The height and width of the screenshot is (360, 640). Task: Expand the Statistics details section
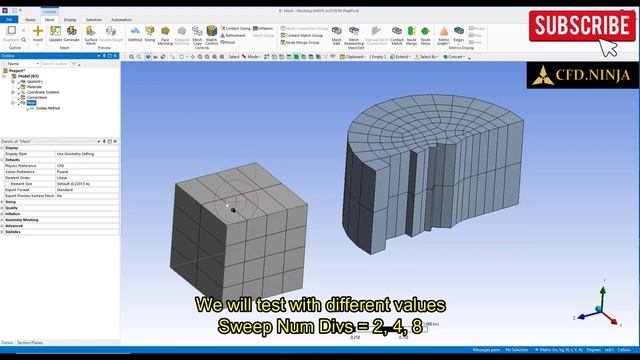click(2, 232)
